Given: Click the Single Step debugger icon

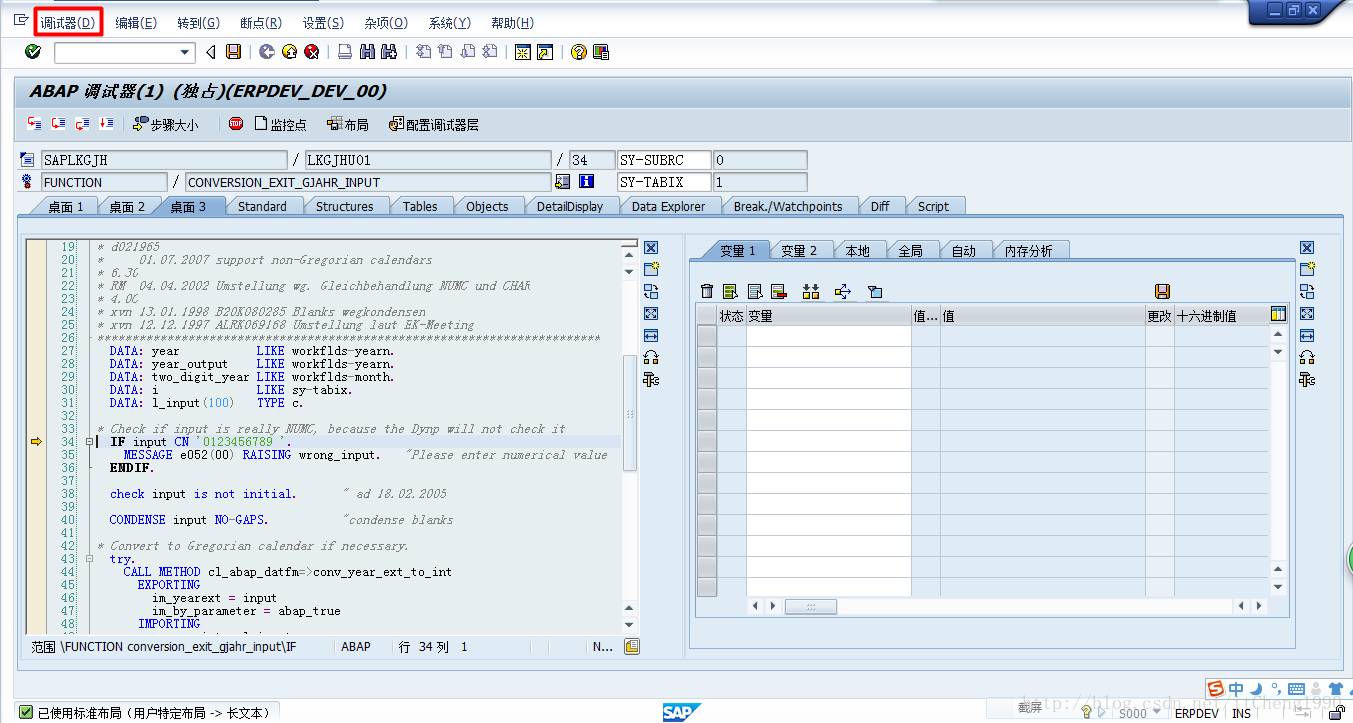Looking at the screenshot, I should 35,124.
